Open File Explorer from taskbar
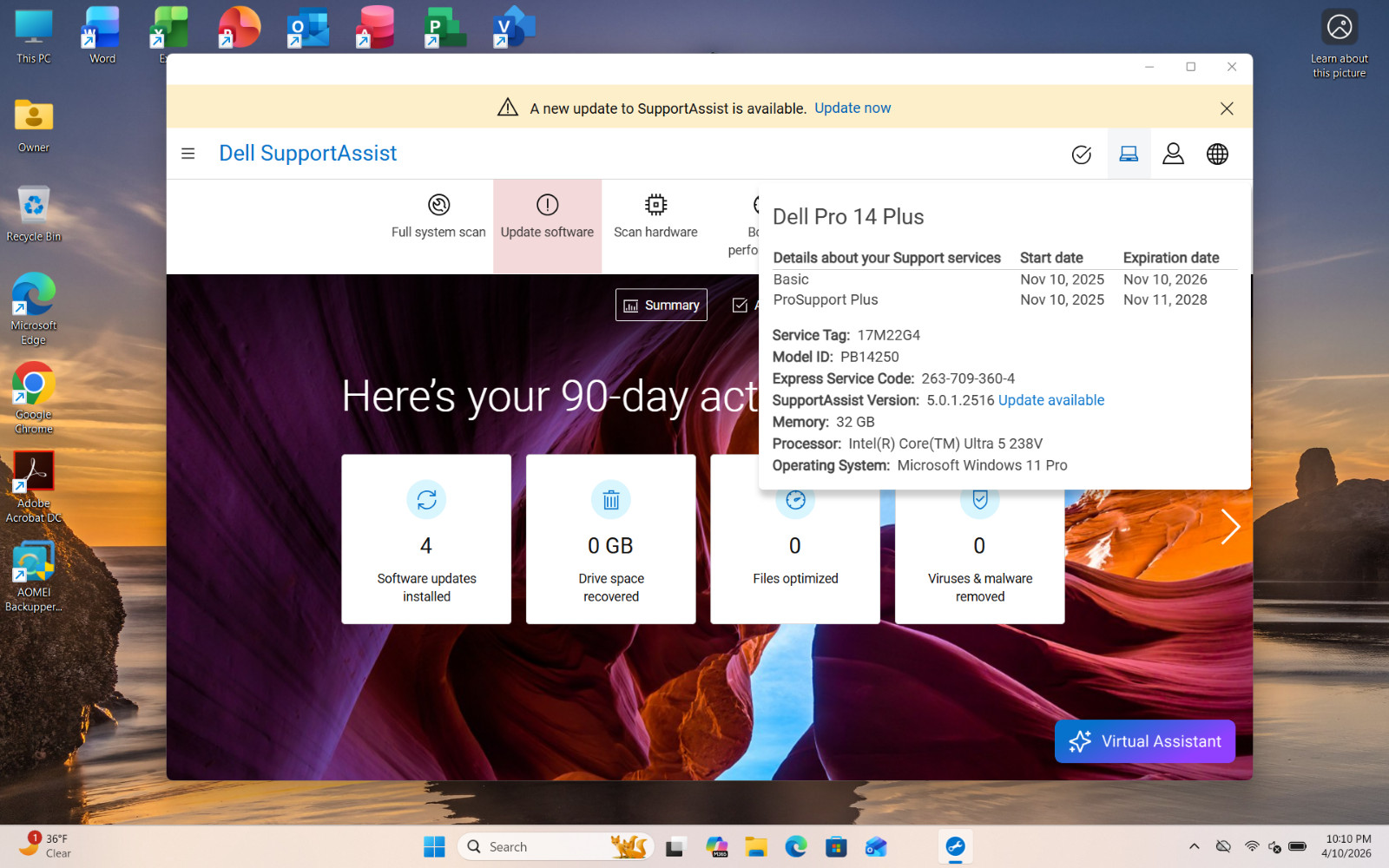The width and height of the screenshot is (1389, 868). point(755,846)
